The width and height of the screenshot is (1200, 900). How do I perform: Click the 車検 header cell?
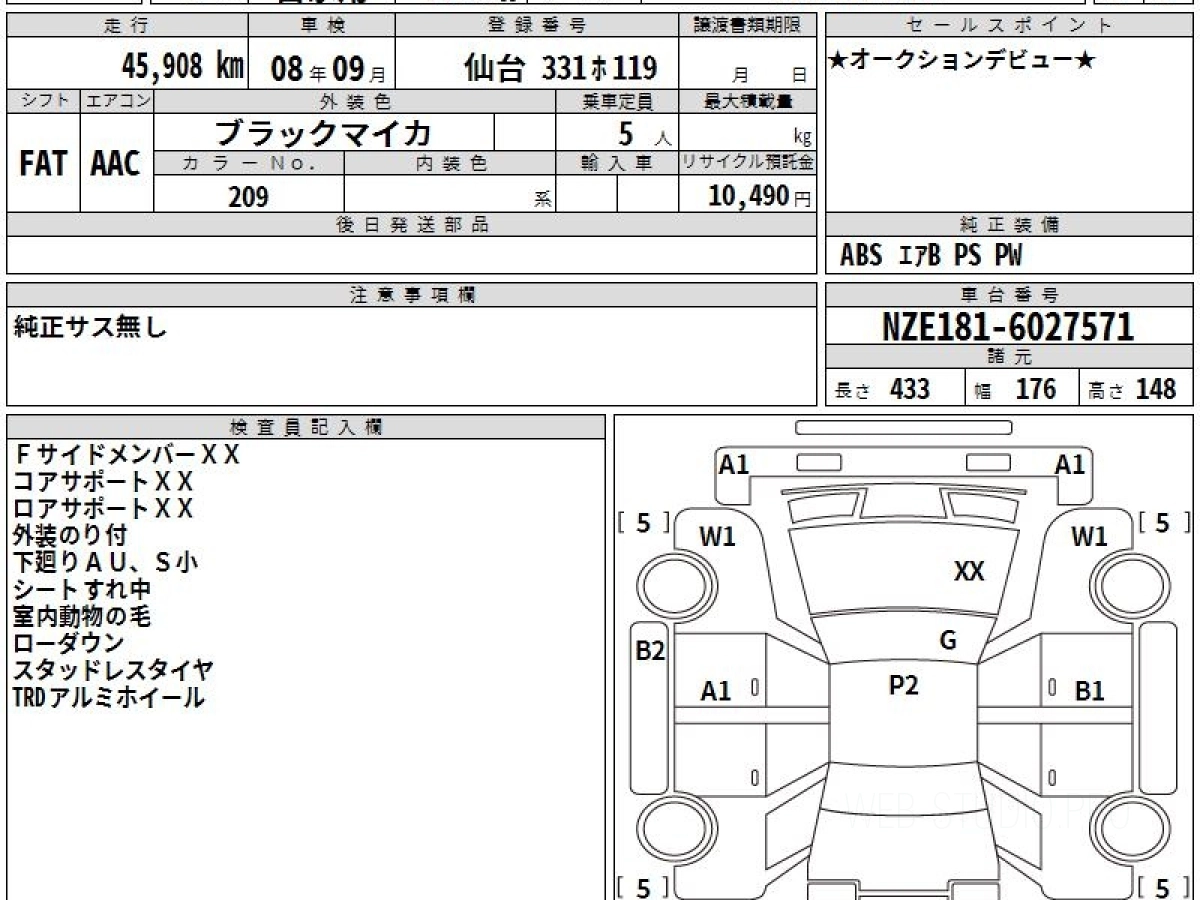[x=321, y=26]
